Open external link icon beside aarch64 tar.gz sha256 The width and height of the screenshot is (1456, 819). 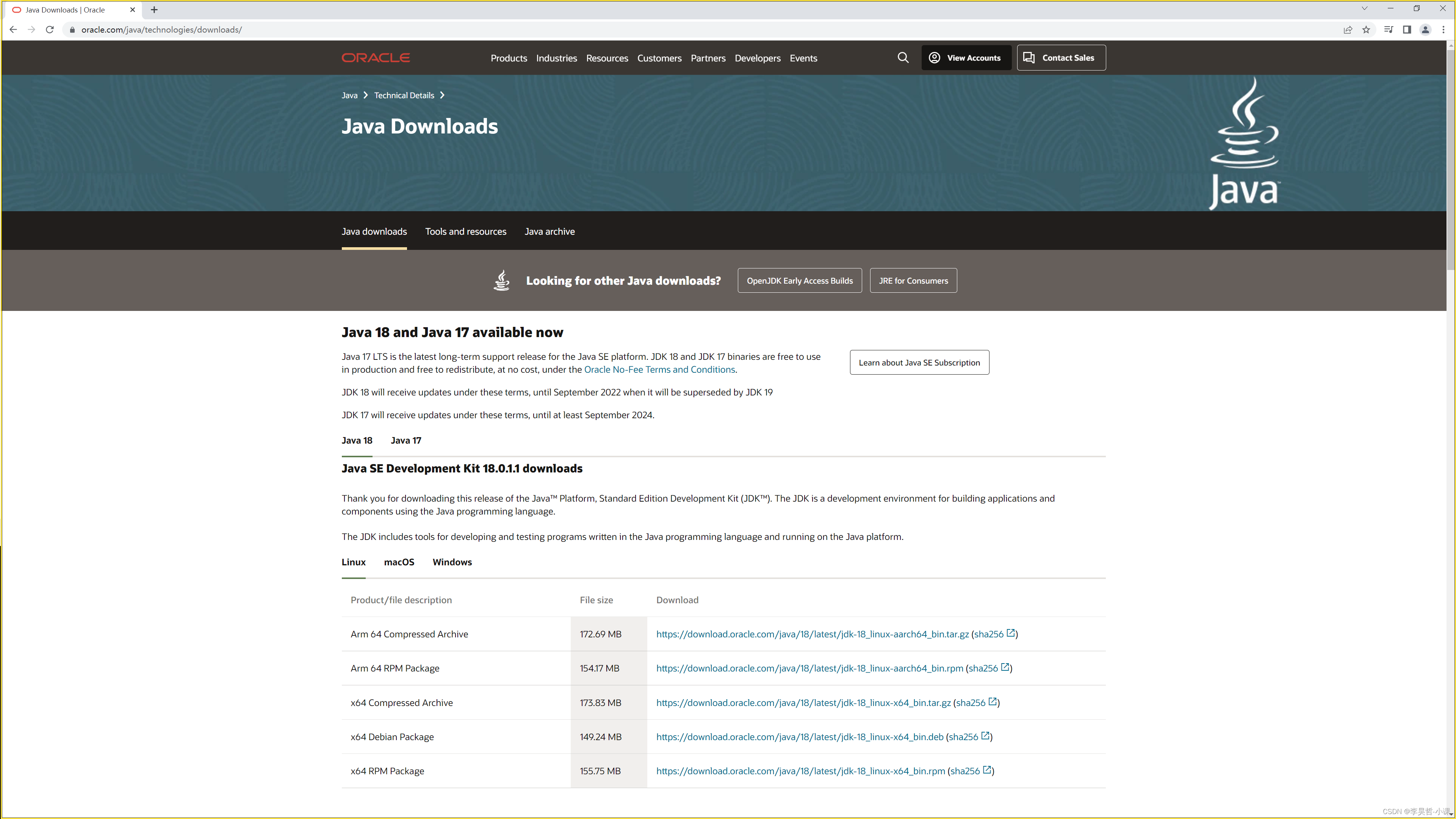tap(1012, 633)
